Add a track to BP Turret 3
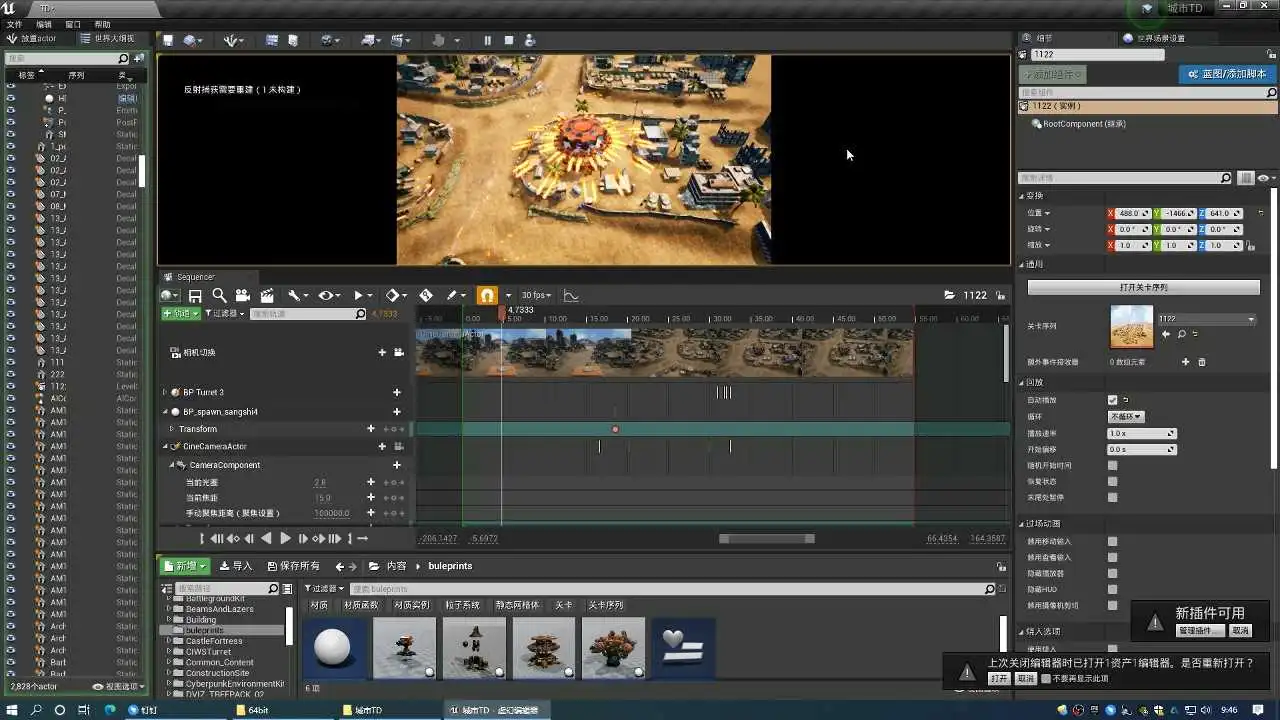 click(397, 393)
